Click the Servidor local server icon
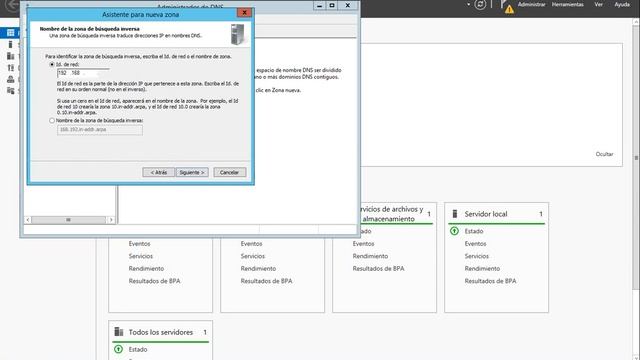 point(455,214)
